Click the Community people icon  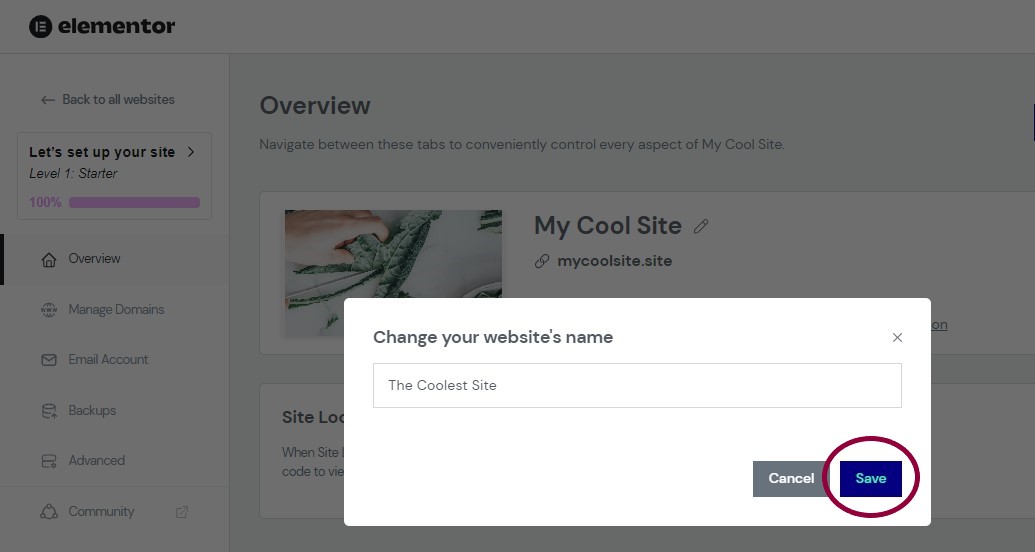[x=49, y=512]
